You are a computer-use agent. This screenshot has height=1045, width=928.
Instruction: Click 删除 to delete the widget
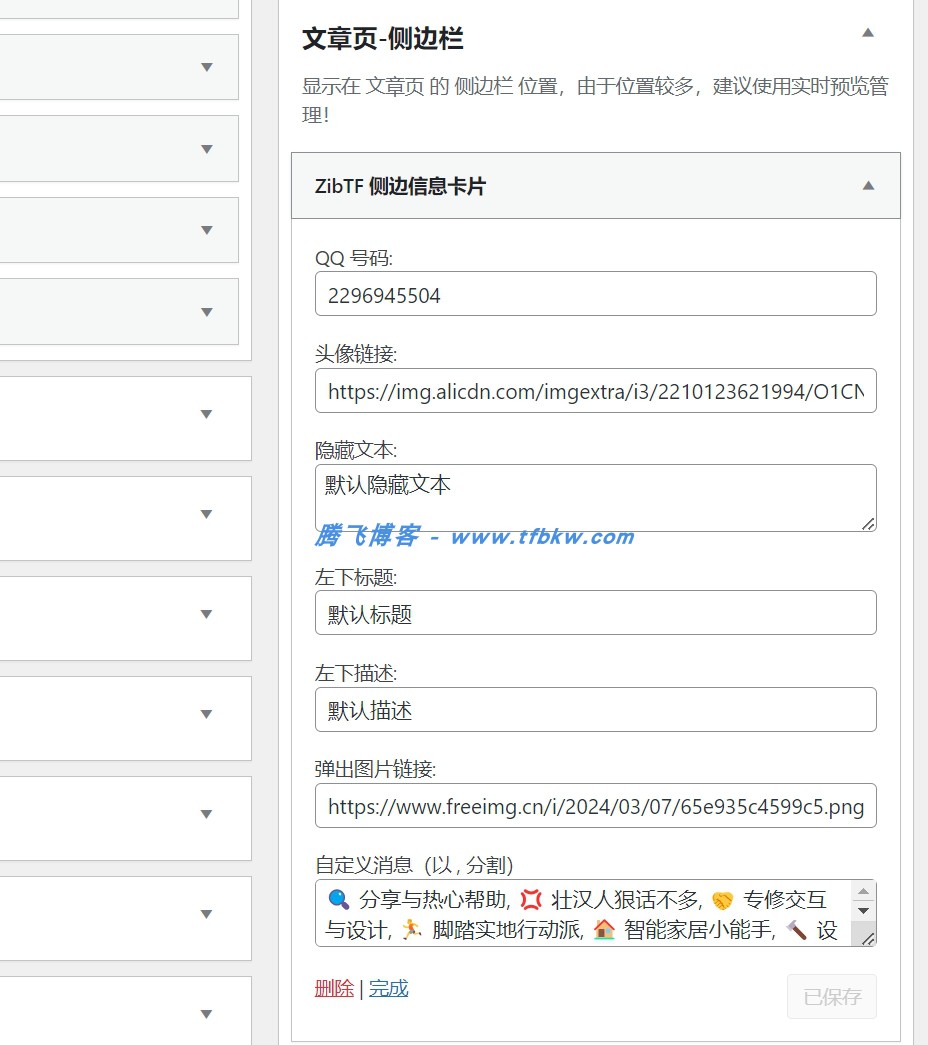(333, 988)
